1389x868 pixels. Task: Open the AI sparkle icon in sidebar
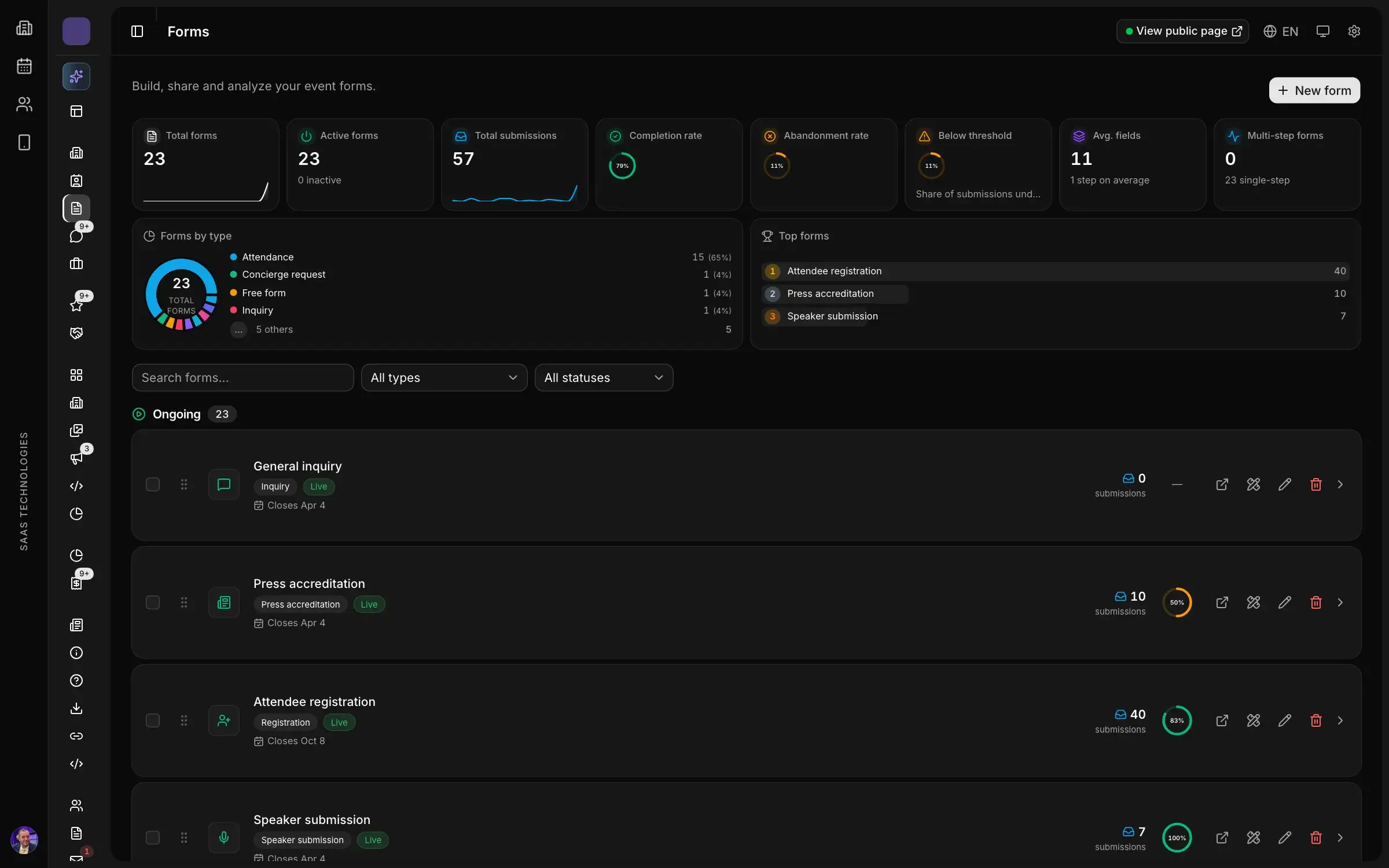coord(76,76)
